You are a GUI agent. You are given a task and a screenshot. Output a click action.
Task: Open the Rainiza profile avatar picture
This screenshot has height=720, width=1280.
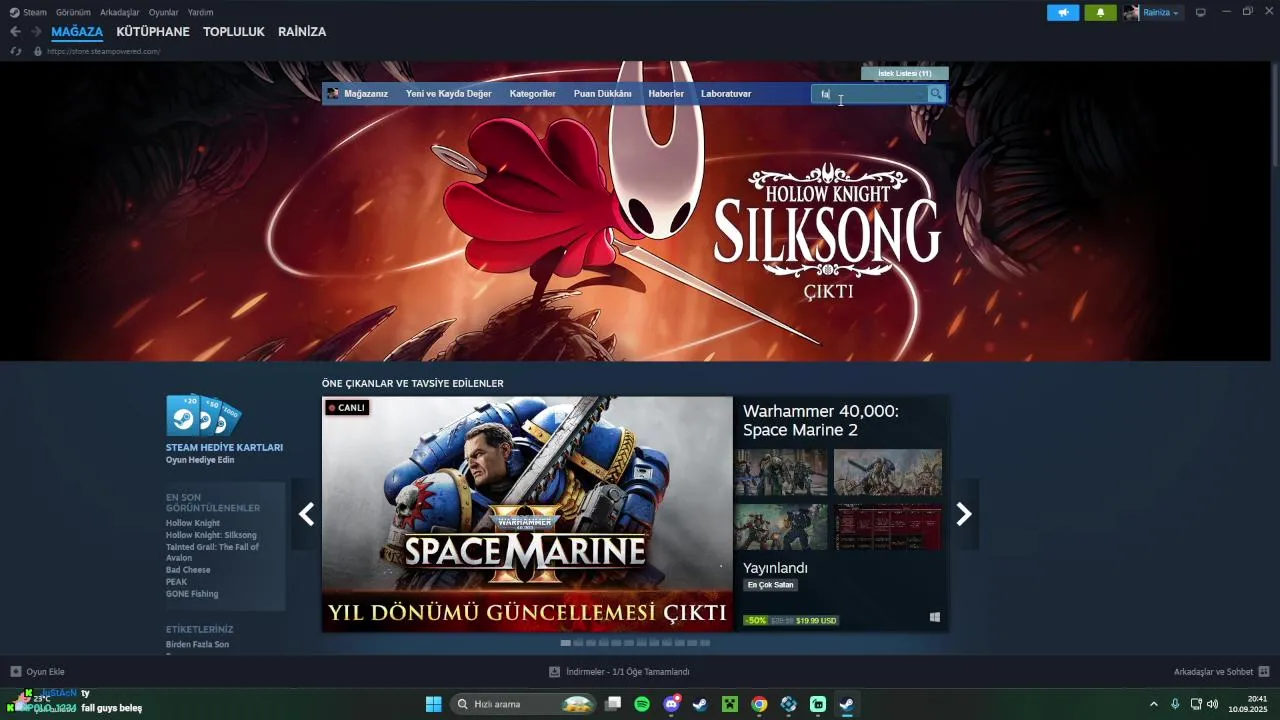click(x=1131, y=12)
